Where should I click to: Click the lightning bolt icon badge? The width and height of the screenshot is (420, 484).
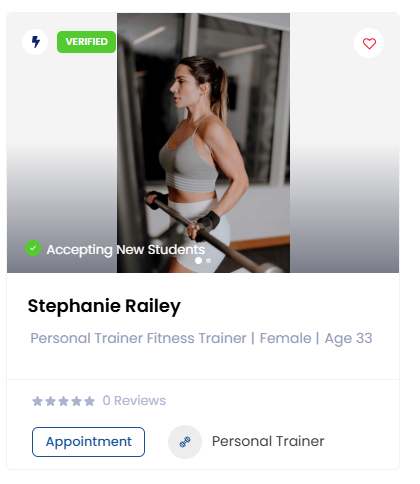coord(35,42)
